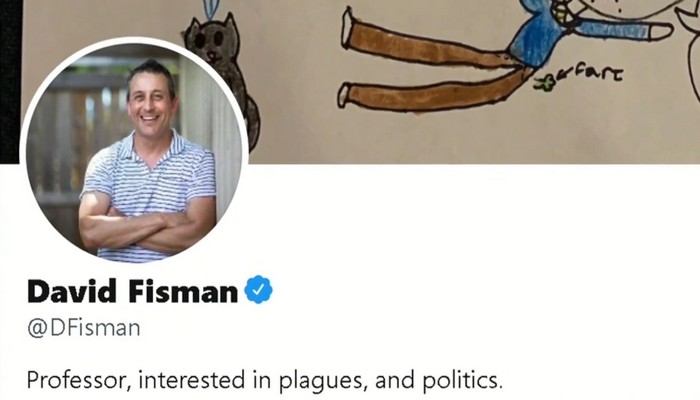The image size is (700, 400).
Task: Open the hand-drawn header banner image
Action: 361,82
